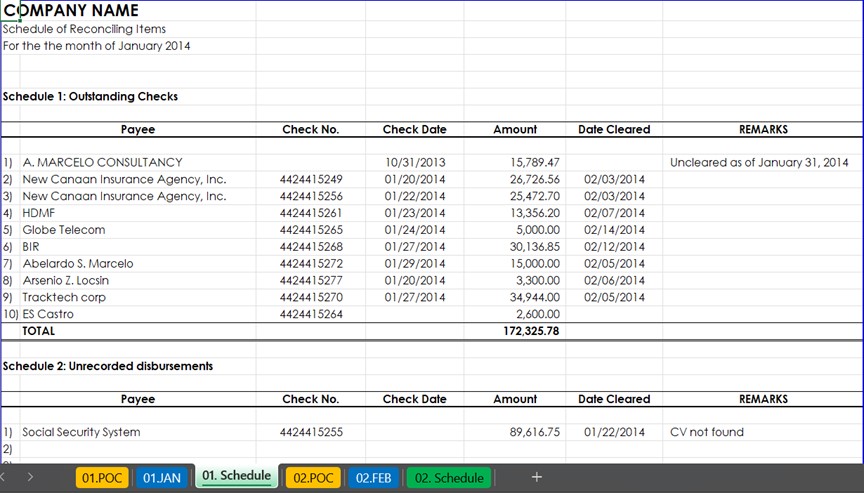
Task: Select check number 4424415265
Action: point(311,230)
